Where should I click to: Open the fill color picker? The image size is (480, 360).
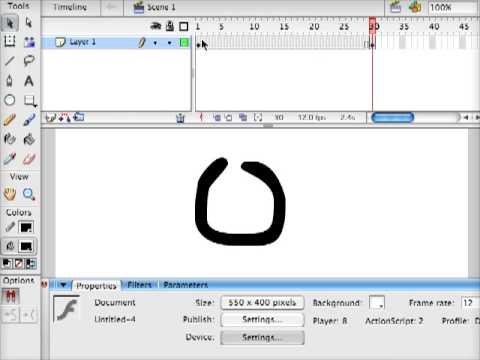click(26, 246)
